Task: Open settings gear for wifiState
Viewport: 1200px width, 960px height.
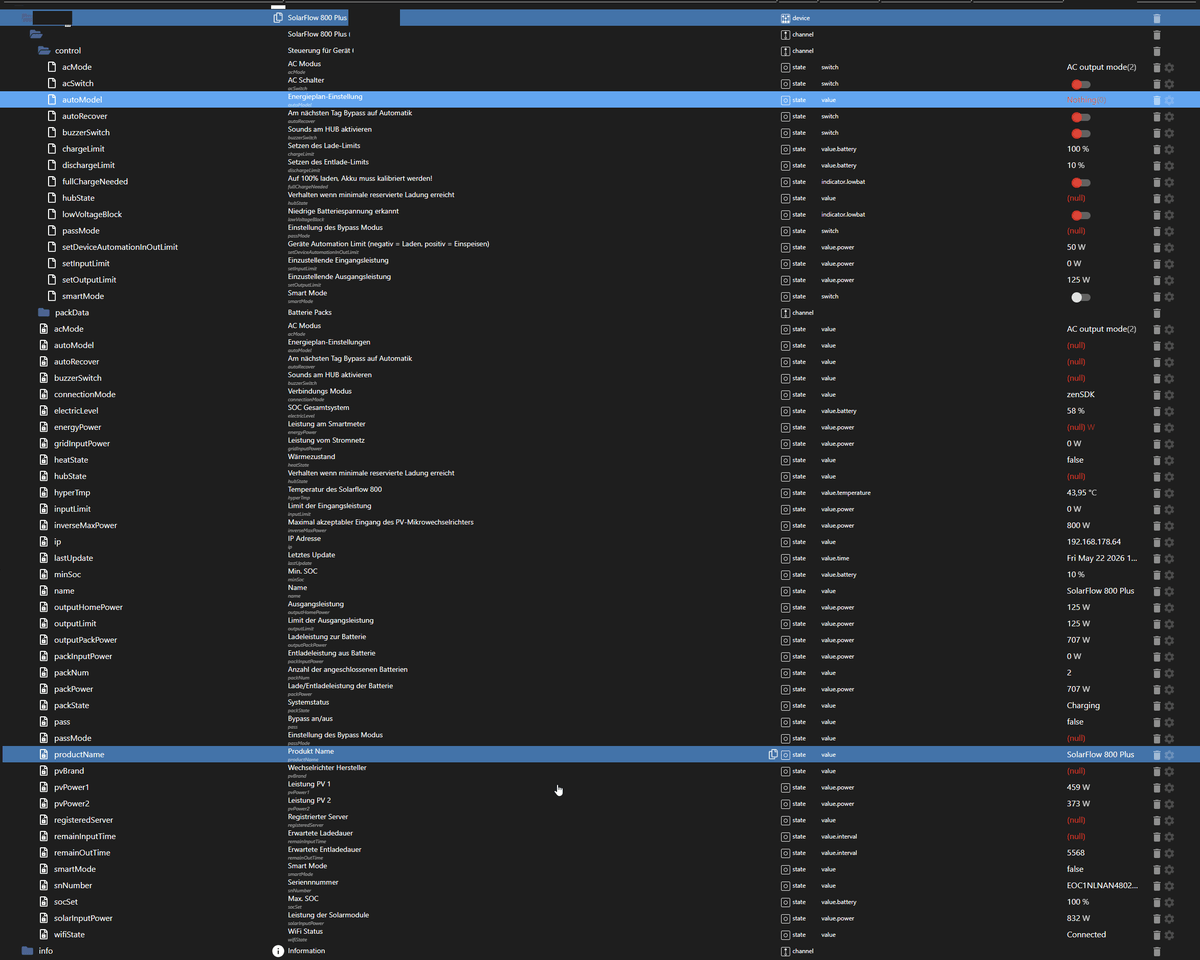Action: point(1169,935)
